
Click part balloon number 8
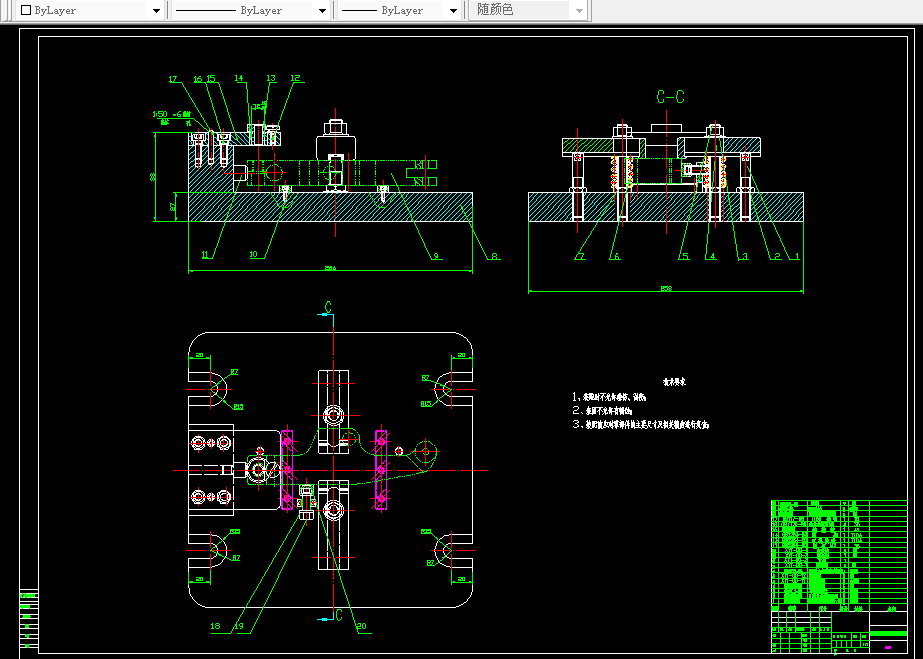click(494, 256)
